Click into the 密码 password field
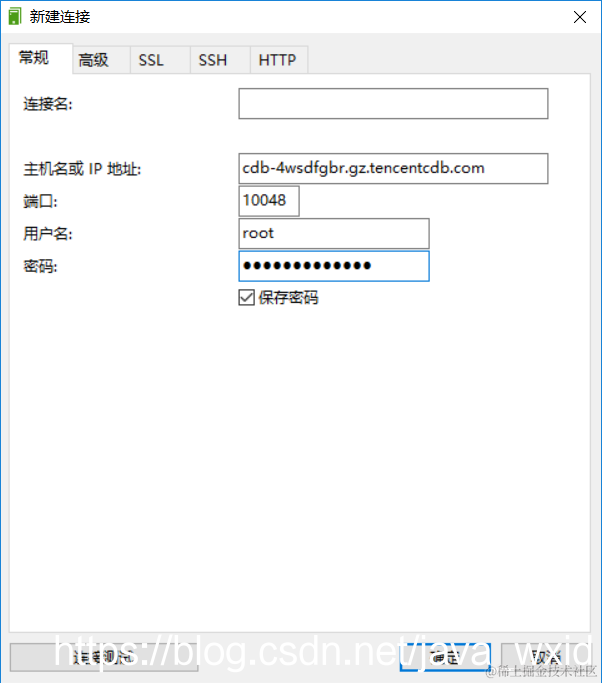 tap(334, 266)
